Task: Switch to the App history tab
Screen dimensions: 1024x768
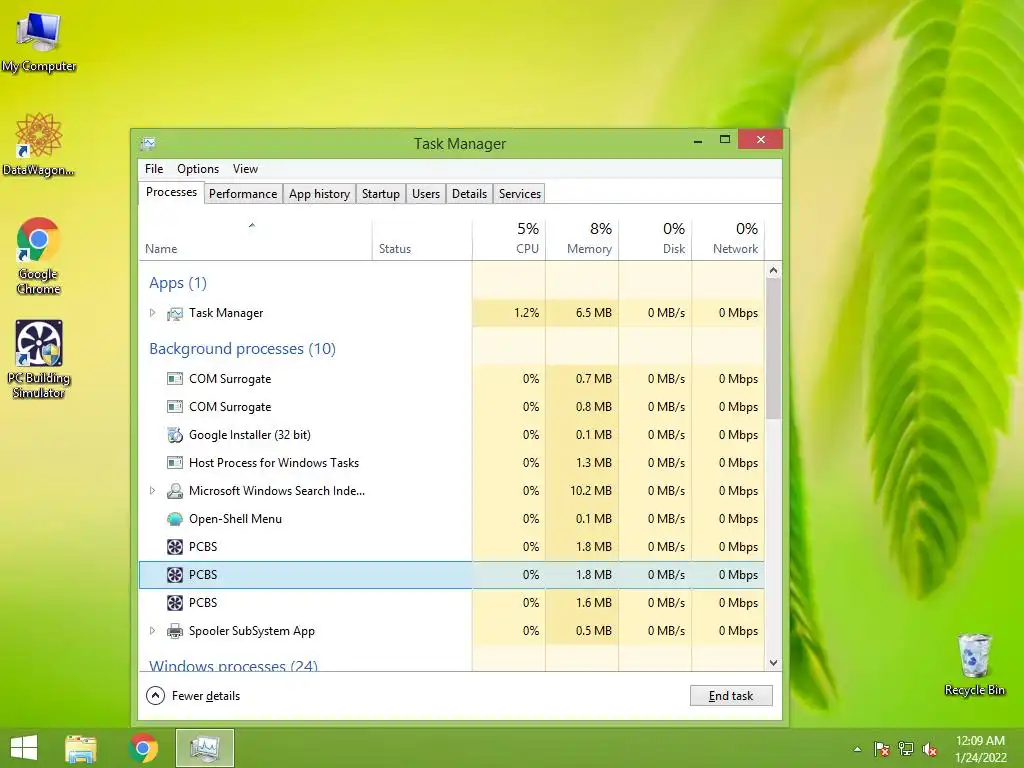Action: click(x=319, y=194)
